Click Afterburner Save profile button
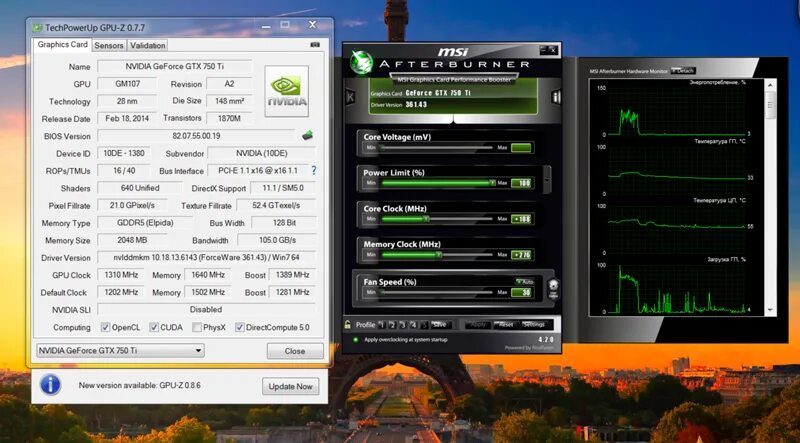The height and width of the screenshot is (443, 800). (x=441, y=325)
